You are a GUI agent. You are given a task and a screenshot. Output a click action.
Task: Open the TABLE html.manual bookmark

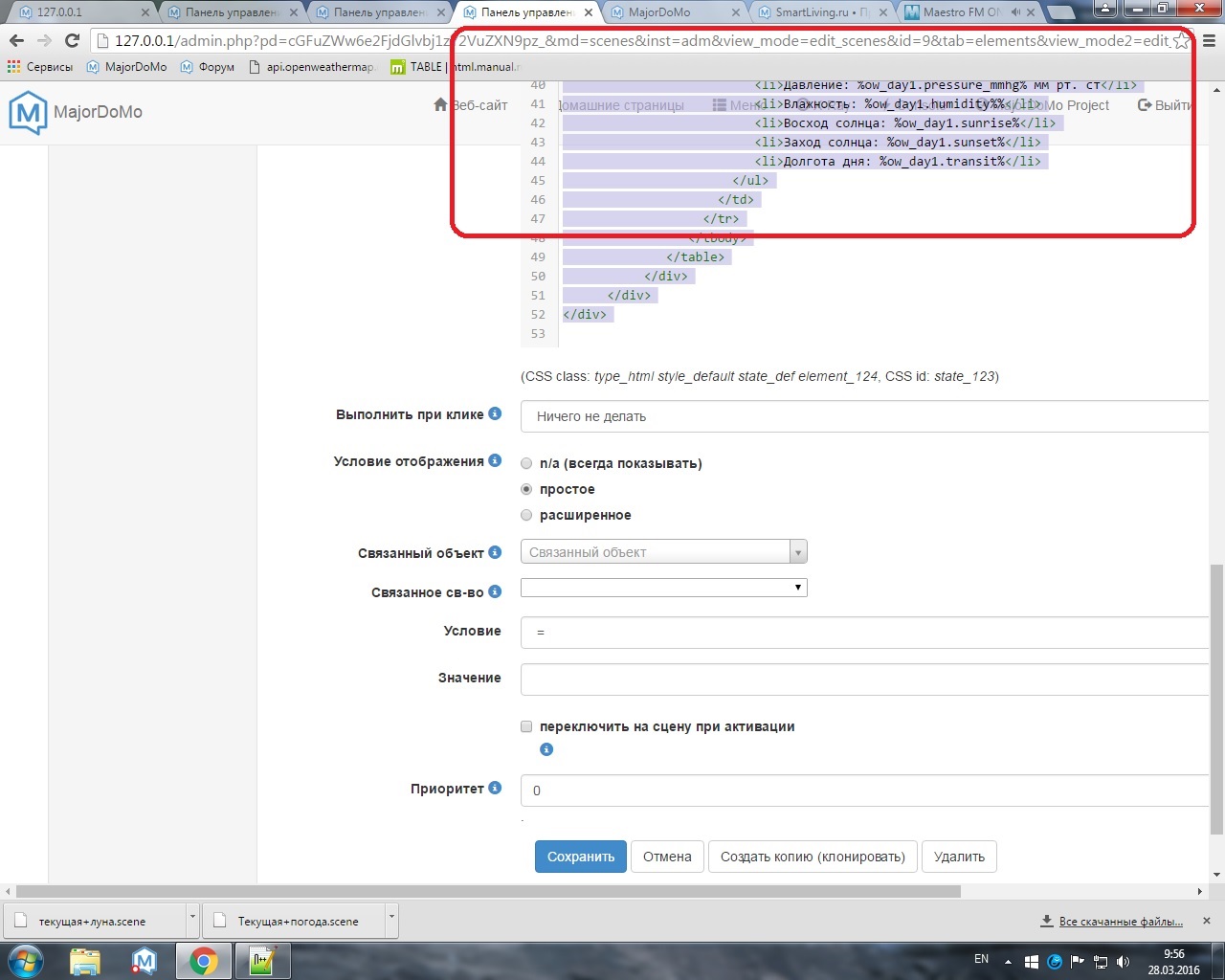tap(457, 67)
